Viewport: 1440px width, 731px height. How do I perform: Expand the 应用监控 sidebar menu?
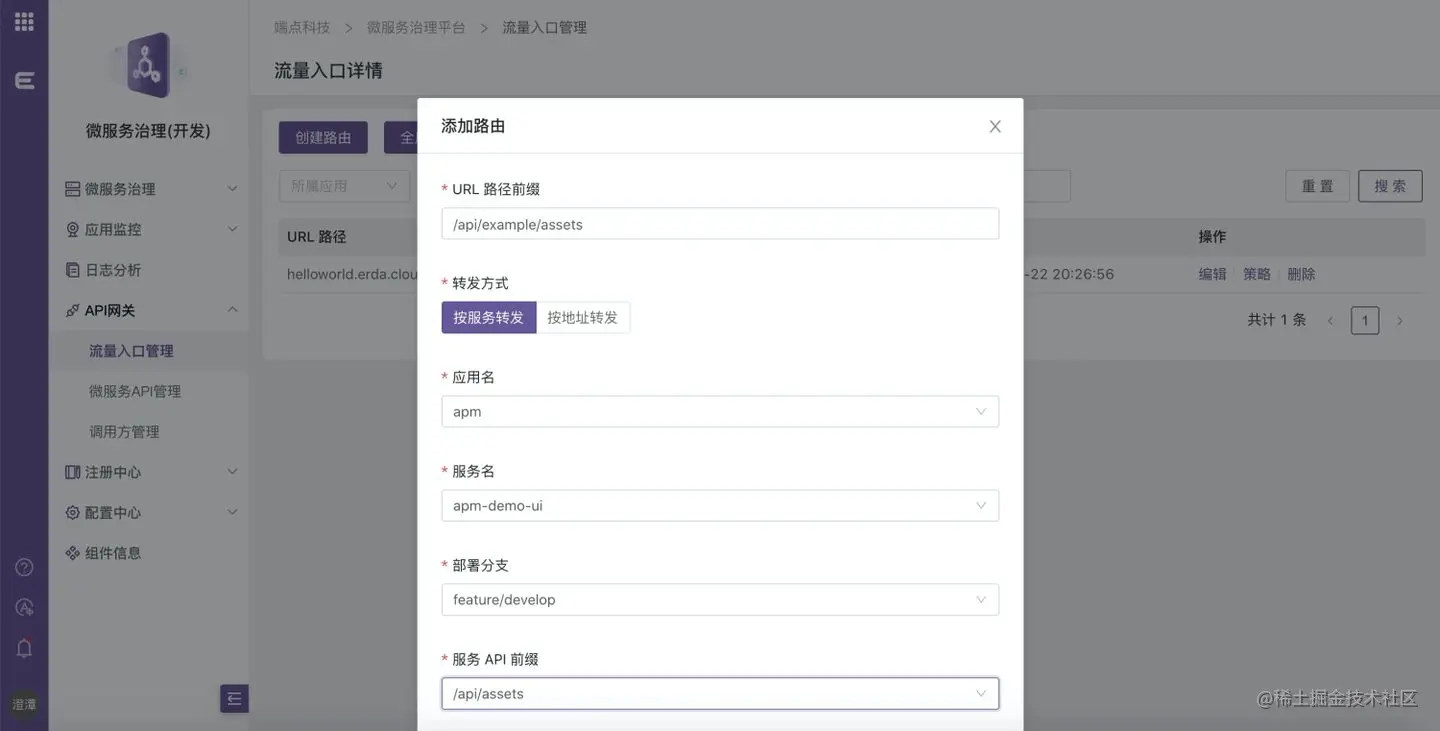(150, 229)
